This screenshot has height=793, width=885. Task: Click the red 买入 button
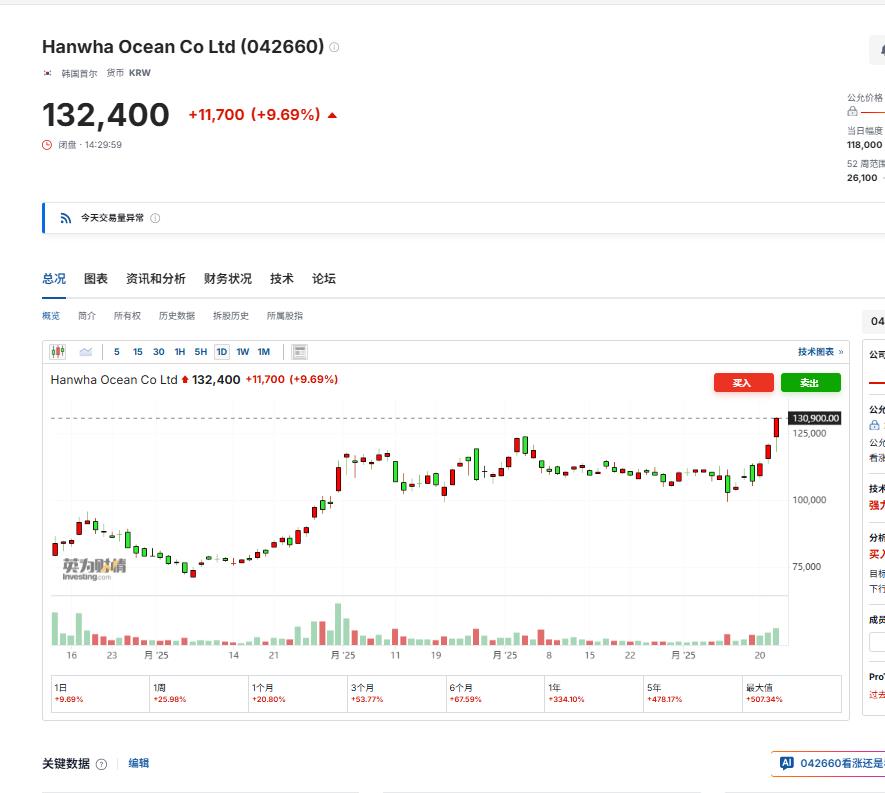pos(743,383)
